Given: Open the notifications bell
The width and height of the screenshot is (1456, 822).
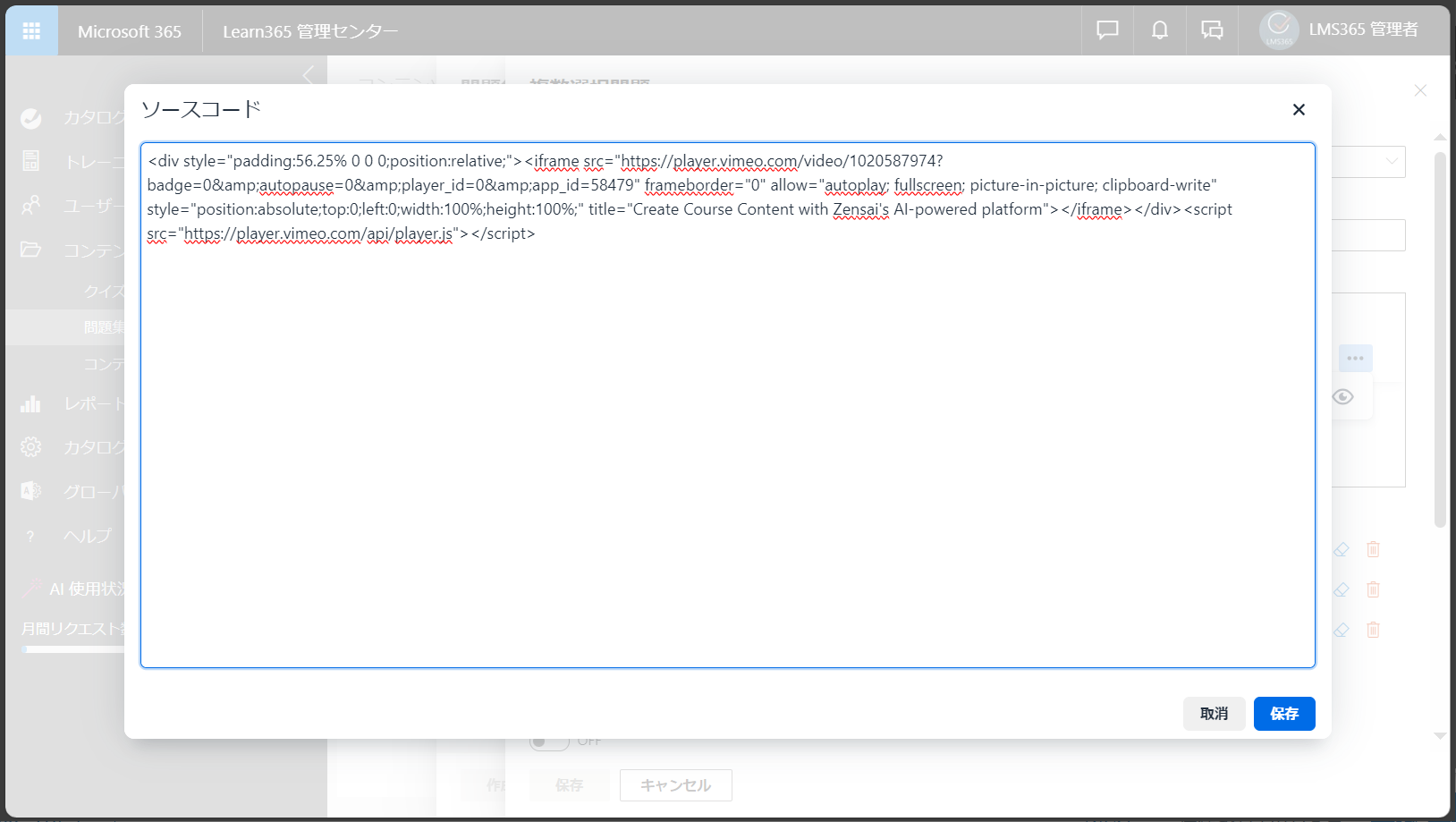Looking at the screenshot, I should (x=1159, y=30).
